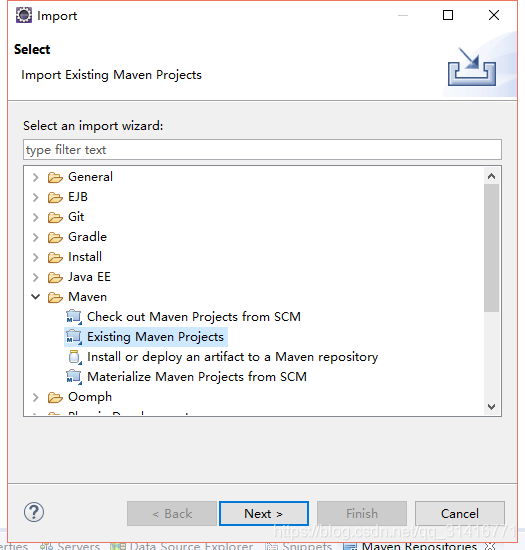The height and width of the screenshot is (550, 525).
Task: Click the Existing Maven Projects wizard icon
Action: [x=74, y=337]
